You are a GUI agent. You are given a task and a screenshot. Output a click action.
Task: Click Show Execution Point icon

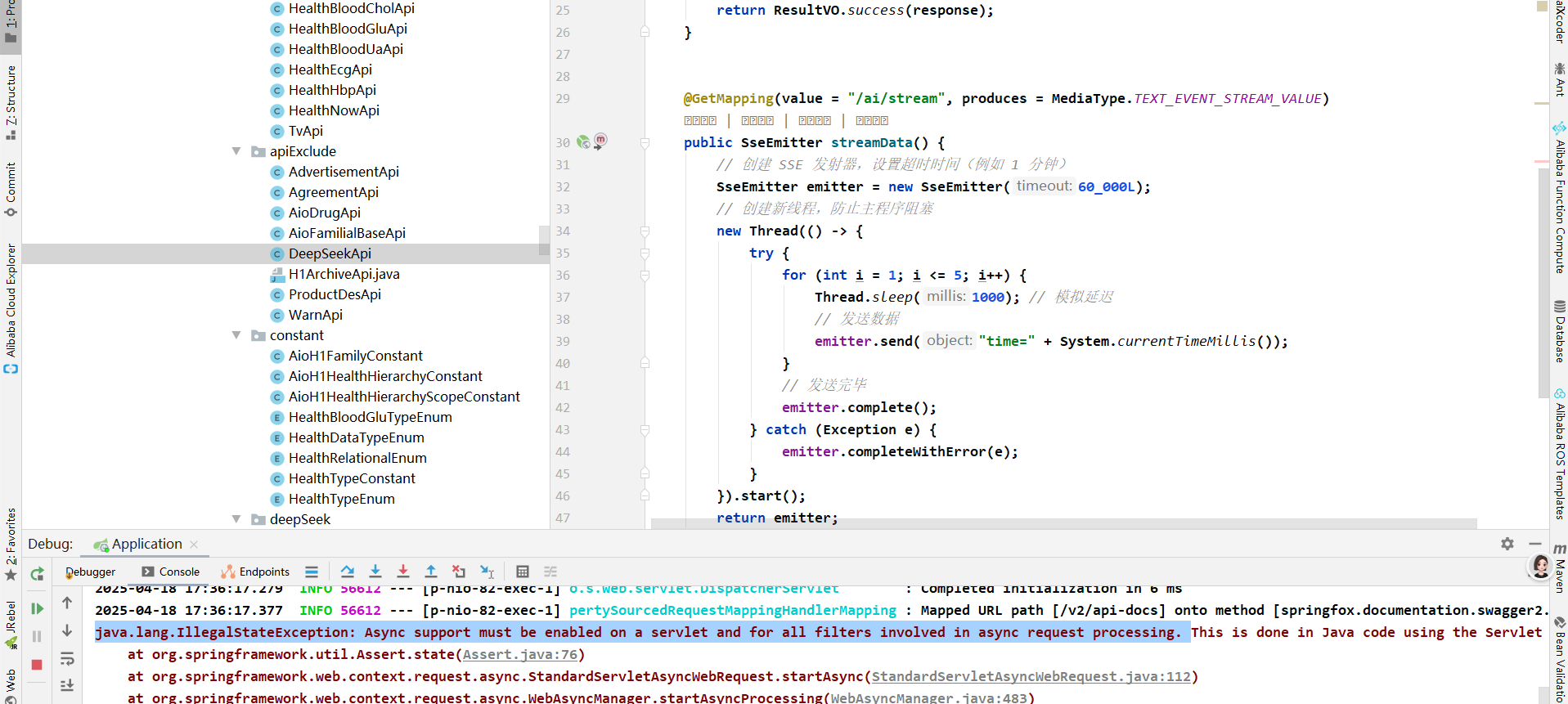[312, 572]
